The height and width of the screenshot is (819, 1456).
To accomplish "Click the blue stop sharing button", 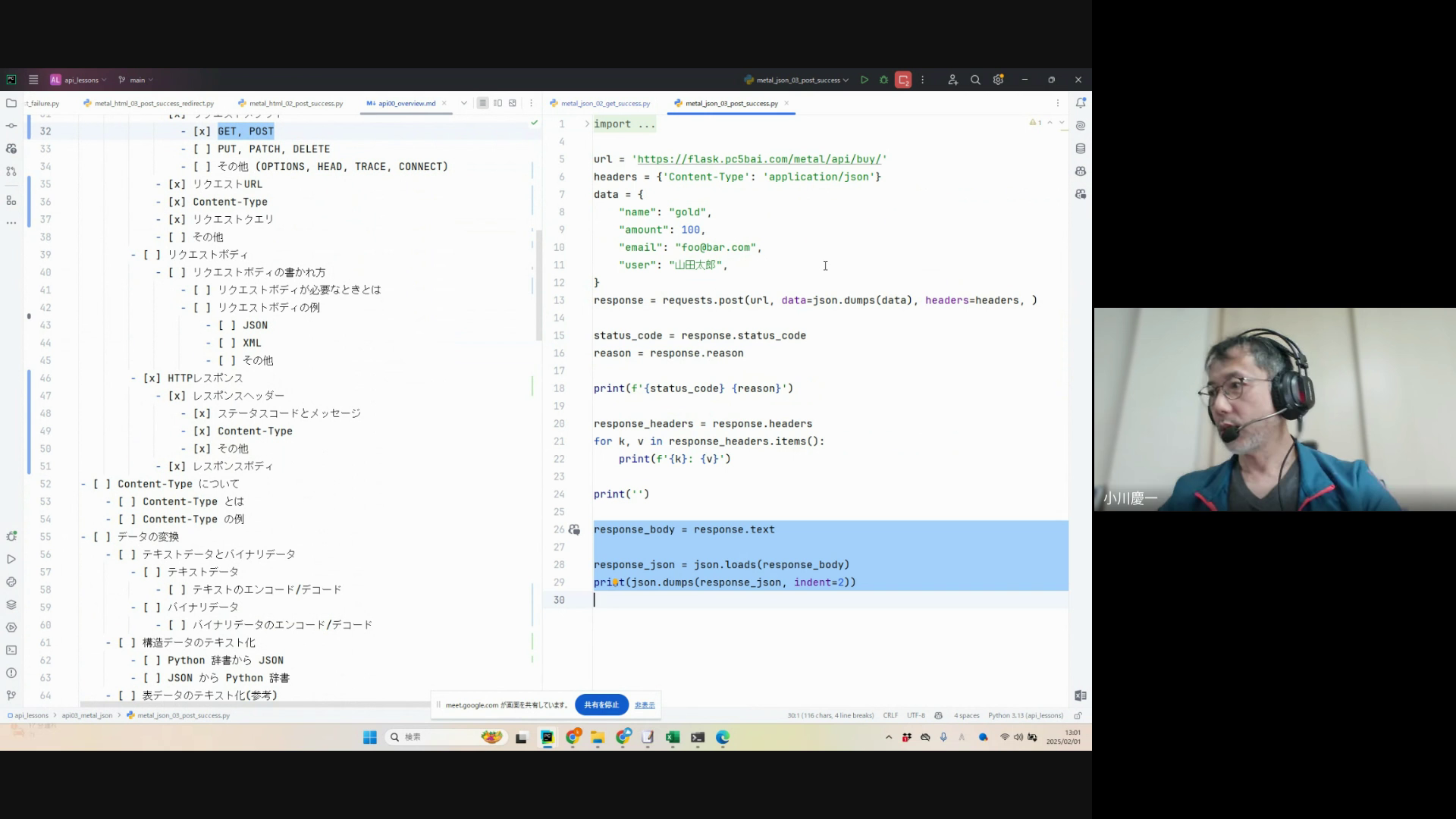I will pyautogui.click(x=601, y=704).
